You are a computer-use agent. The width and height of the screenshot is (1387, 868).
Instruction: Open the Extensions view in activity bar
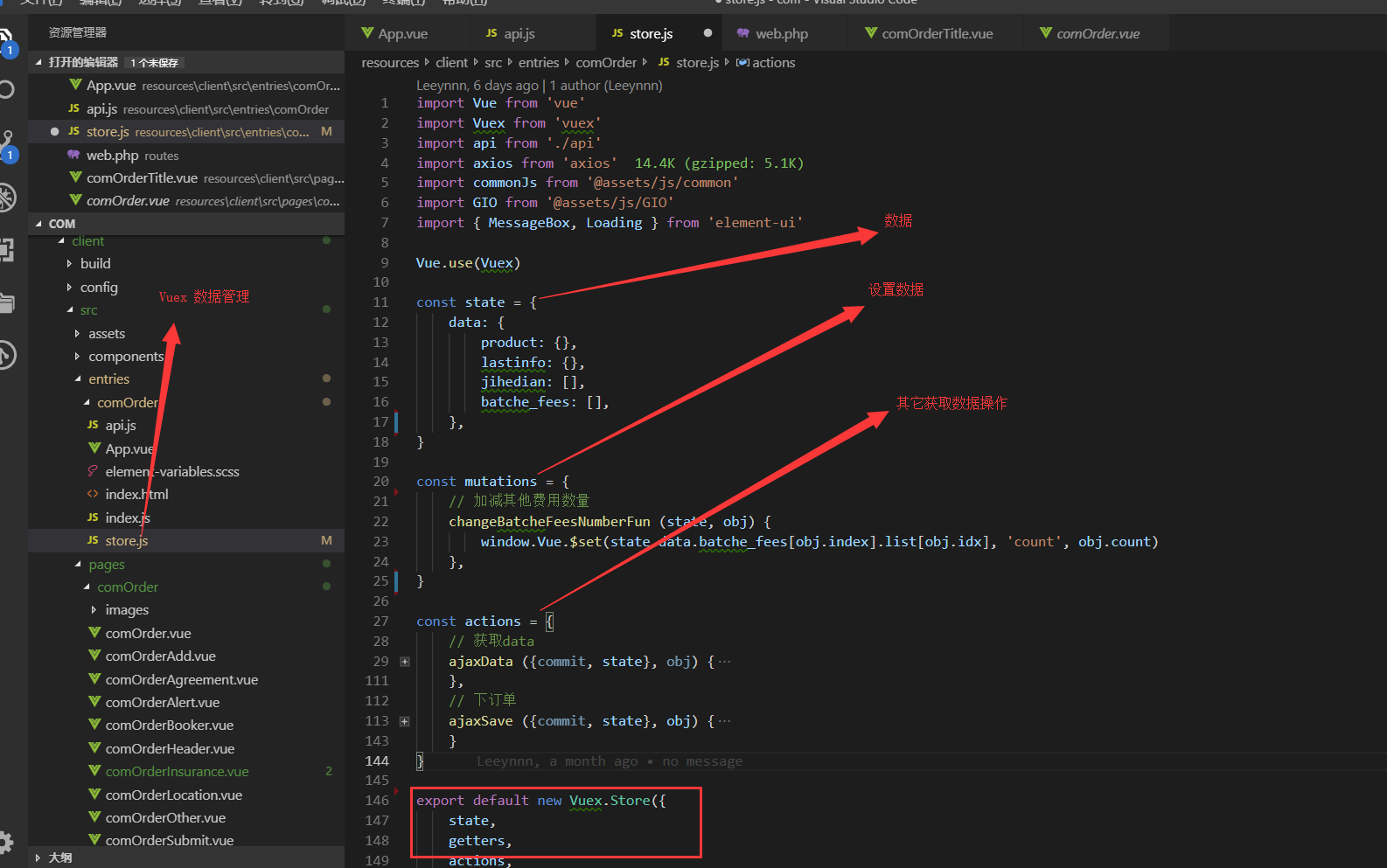click(x=7, y=251)
